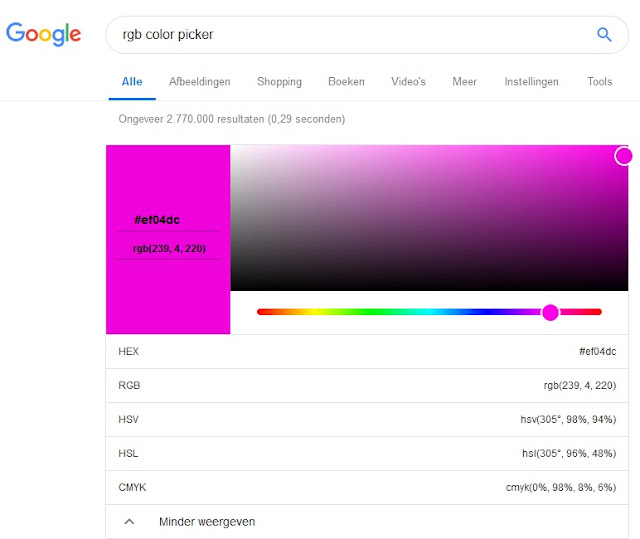Viewport: 640px width, 539px height.
Task: Open the Shopping tab
Action: tap(279, 82)
